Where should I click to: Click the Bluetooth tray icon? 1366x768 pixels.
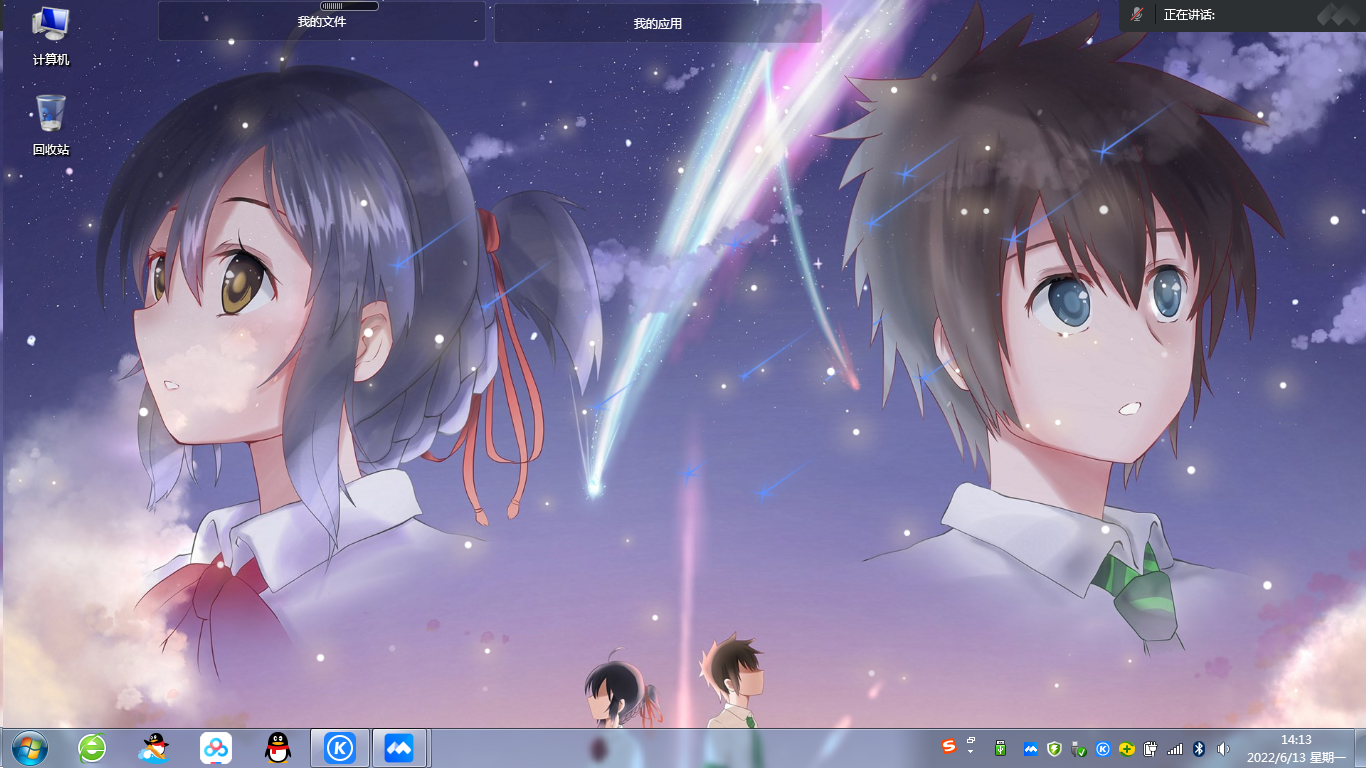pyautogui.click(x=1199, y=748)
